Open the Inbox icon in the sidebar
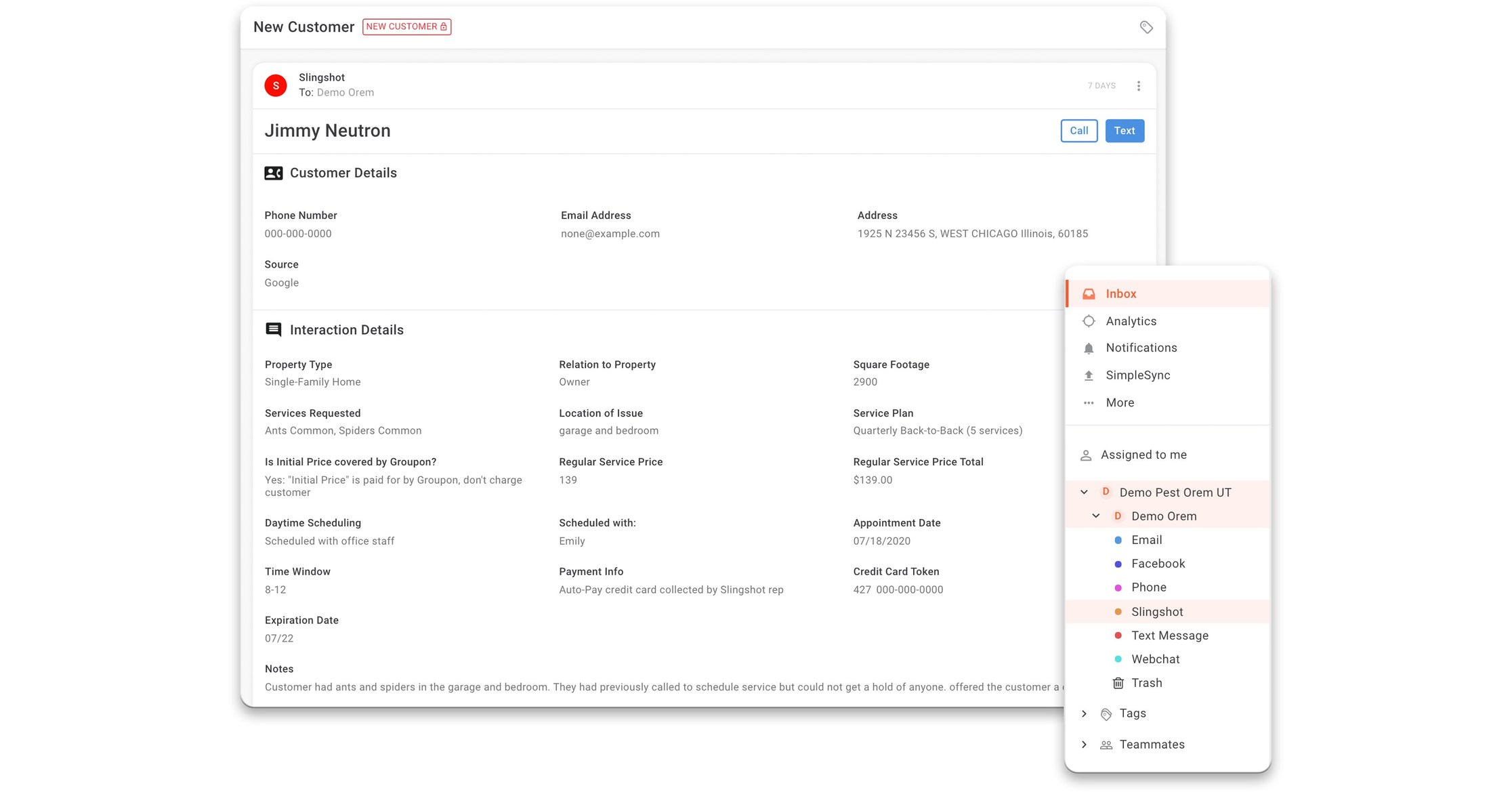1512x792 pixels. (1089, 293)
